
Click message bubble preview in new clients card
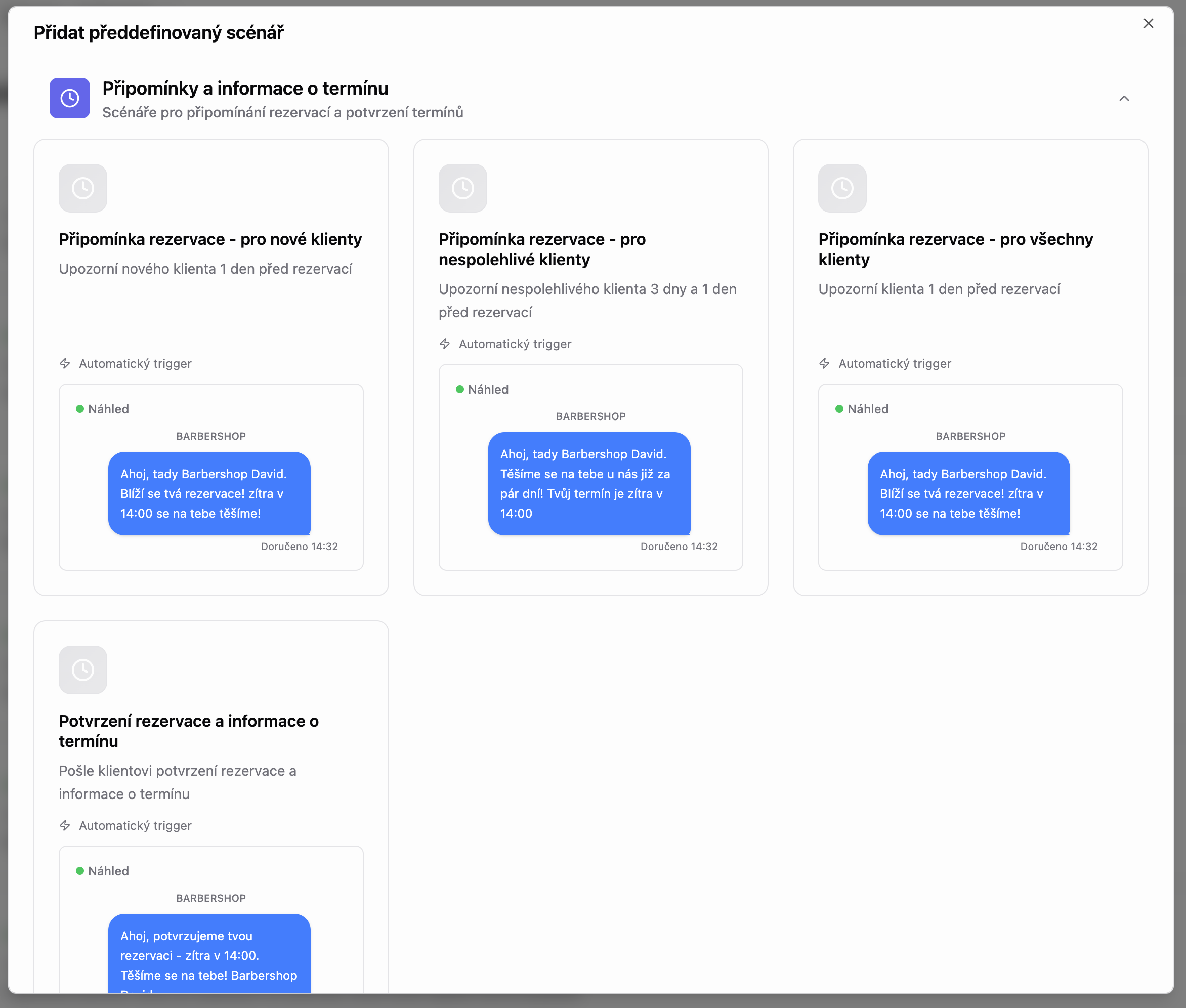click(209, 493)
